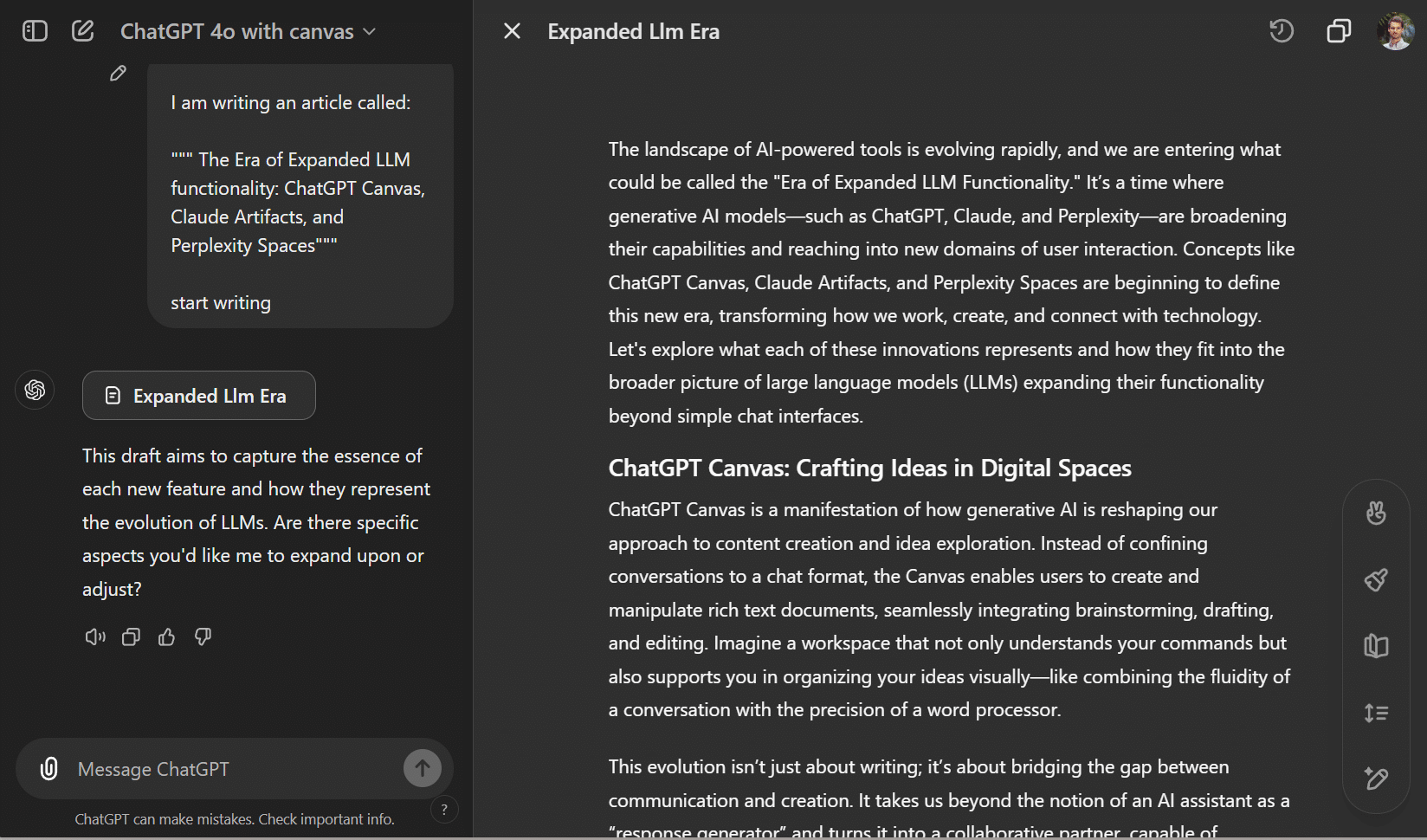The width and height of the screenshot is (1427, 840).
Task: Close the Expanded Llm Era canvas
Action: click(x=512, y=31)
